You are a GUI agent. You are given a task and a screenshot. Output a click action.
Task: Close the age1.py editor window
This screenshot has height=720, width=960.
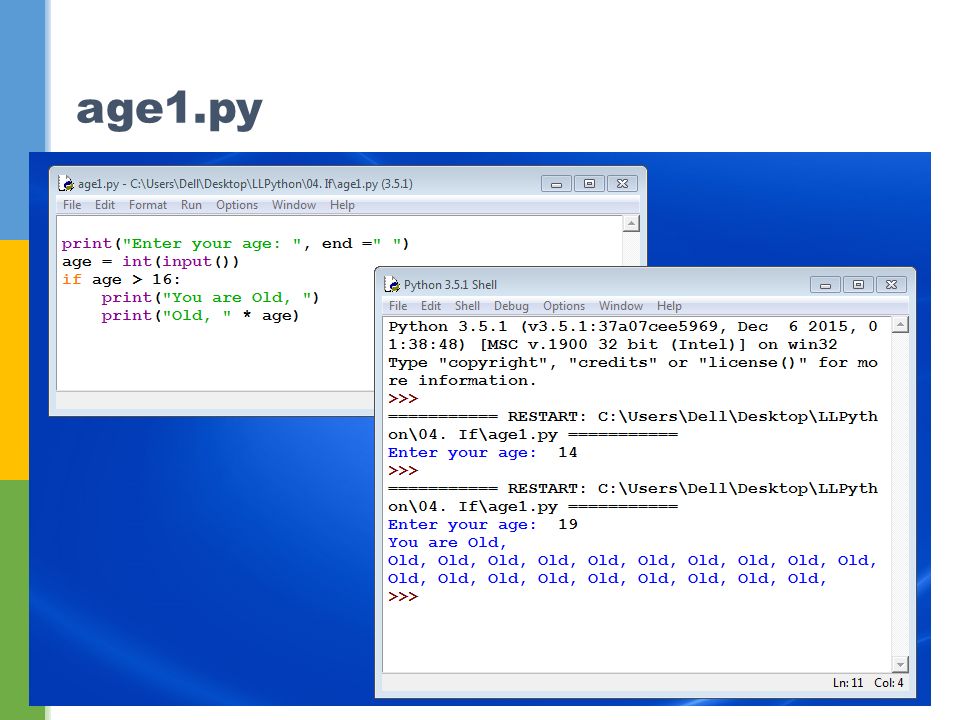tap(622, 184)
